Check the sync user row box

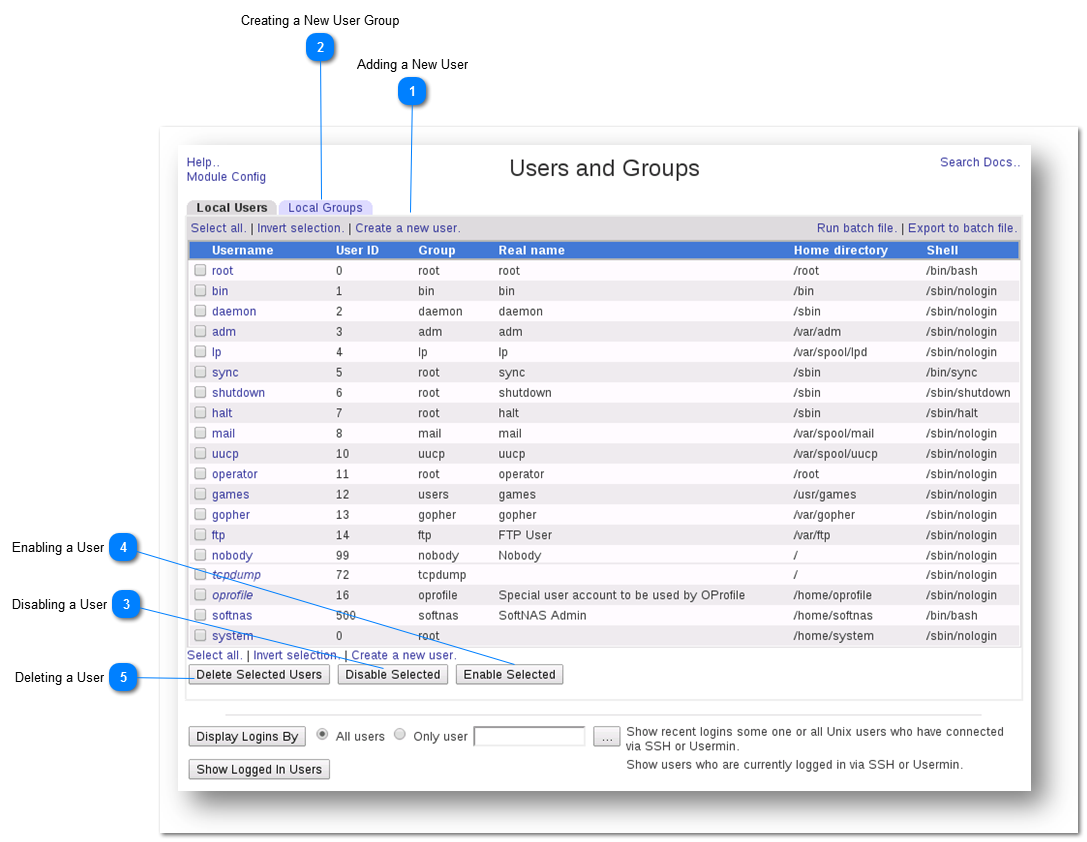(x=200, y=371)
